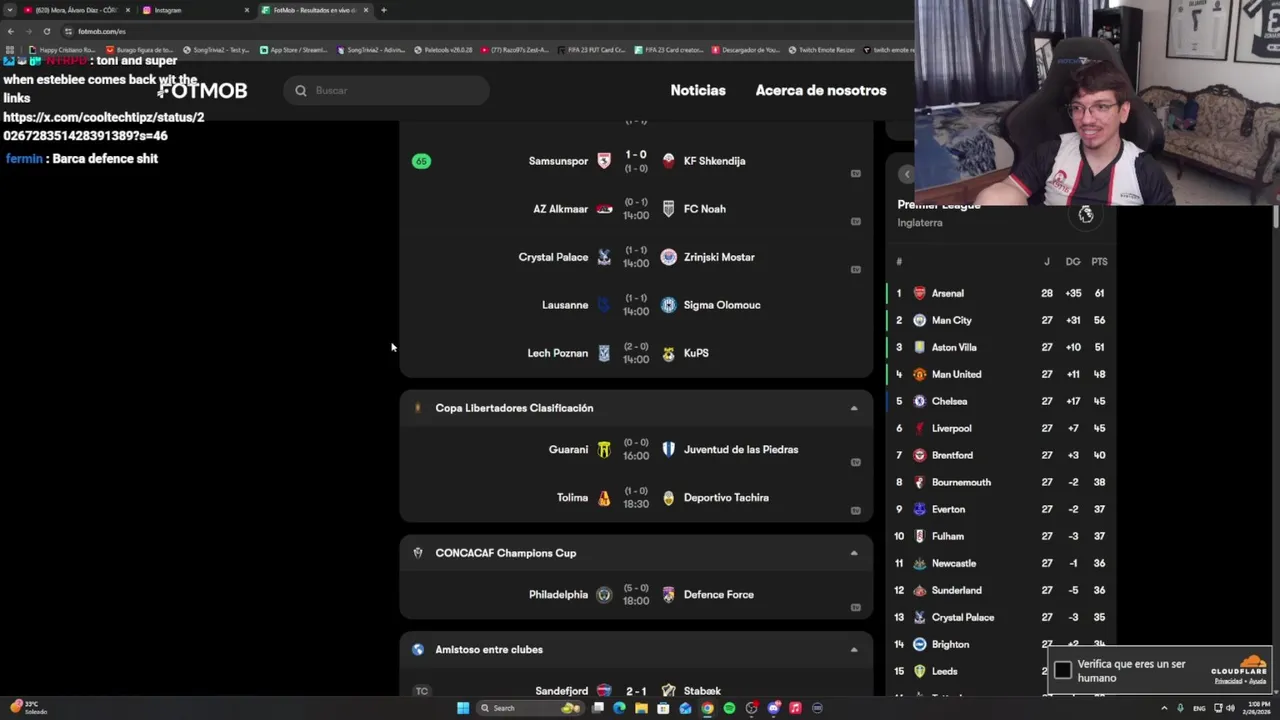Open File Explorer from the taskbar
The width and height of the screenshot is (1280, 720).
(641, 708)
